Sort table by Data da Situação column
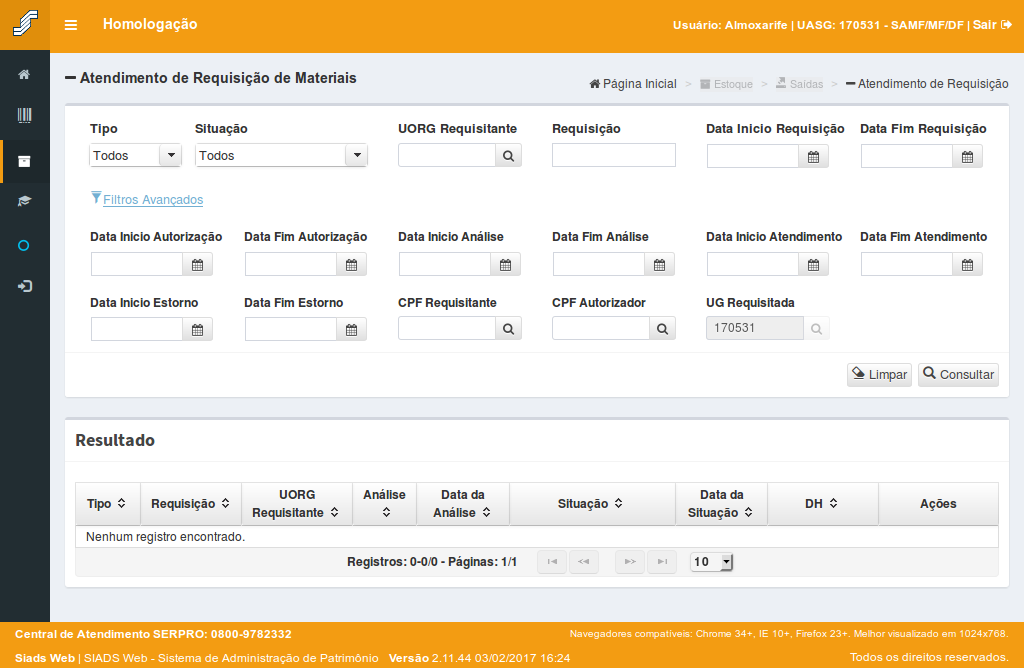This screenshot has width=1024, height=670. (x=721, y=503)
